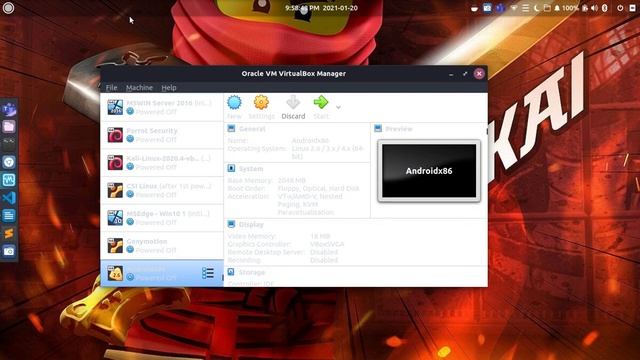
Task: Click the Discard toolbar button
Action: (293, 107)
